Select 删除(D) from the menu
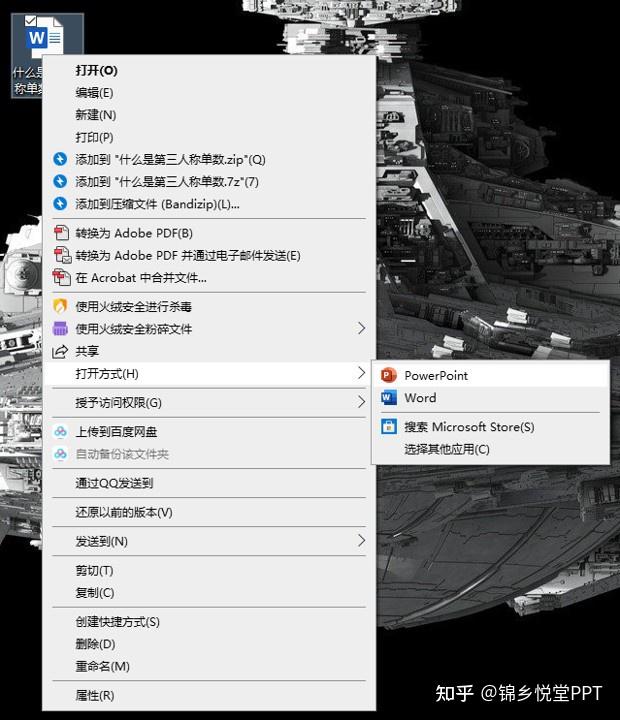Screen dimensions: 620x720 point(209,644)
